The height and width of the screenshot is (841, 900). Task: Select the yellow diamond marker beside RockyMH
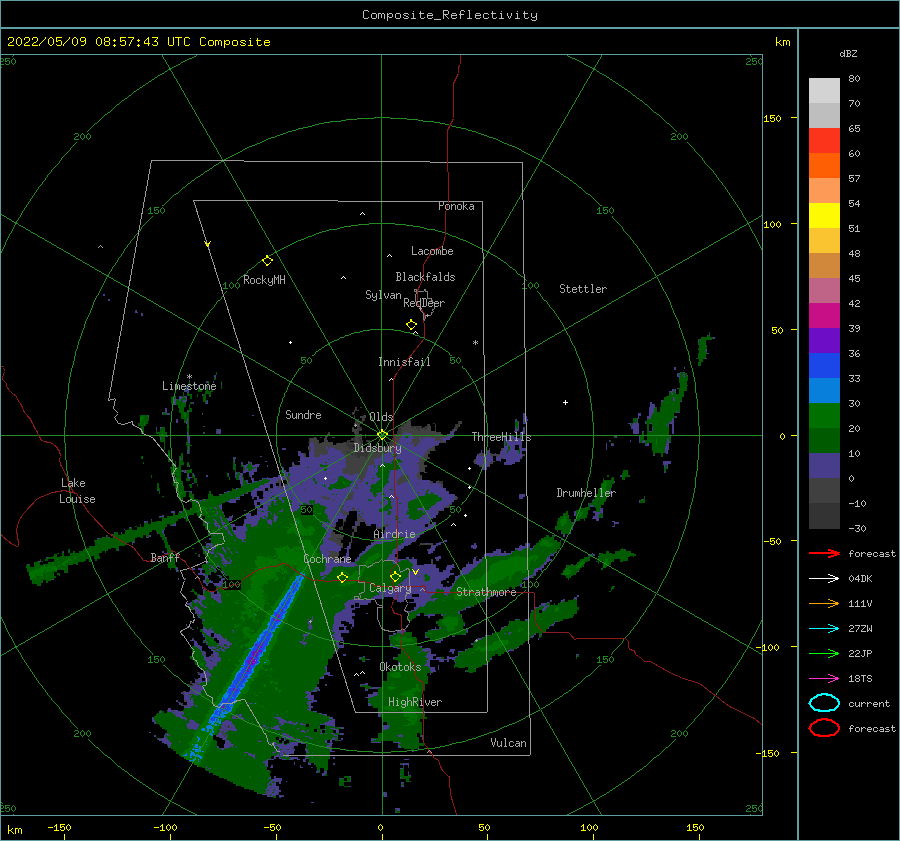coord(267,261)
